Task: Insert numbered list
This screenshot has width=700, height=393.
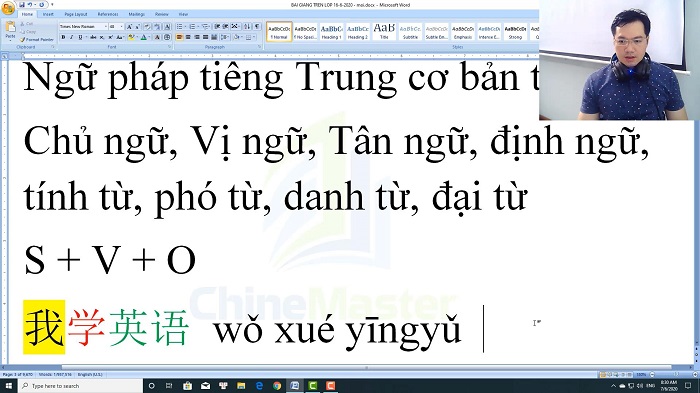Action: tap(192, 26)
